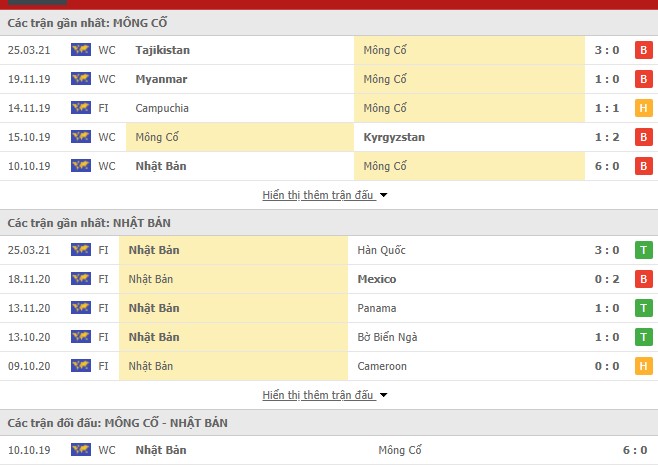Click the globe icon in the Panama match row
The width and height of the screenshot is (658, 466).
tap(81, 308)
